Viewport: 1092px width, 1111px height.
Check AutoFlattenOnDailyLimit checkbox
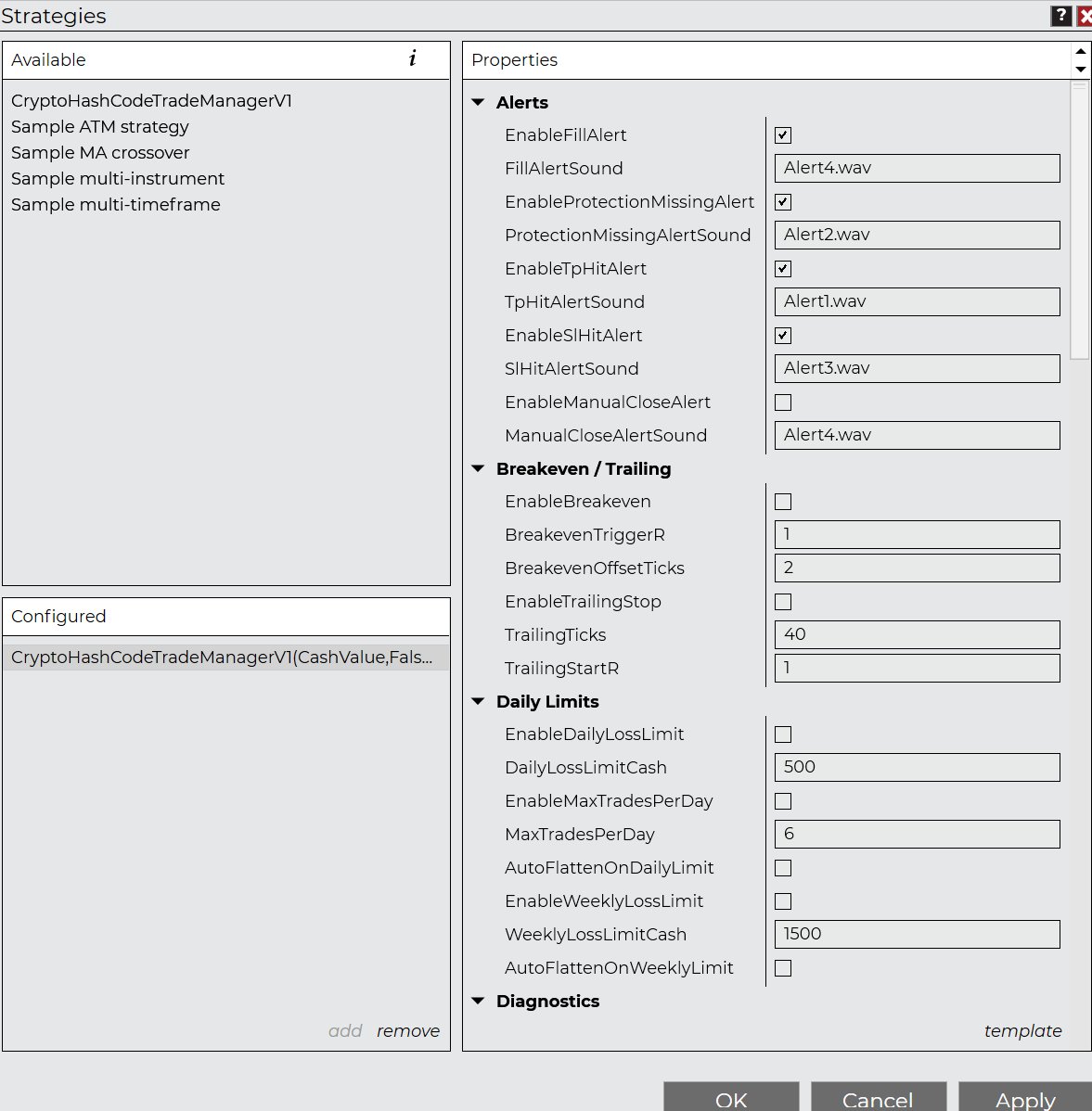tap(783, 868)
